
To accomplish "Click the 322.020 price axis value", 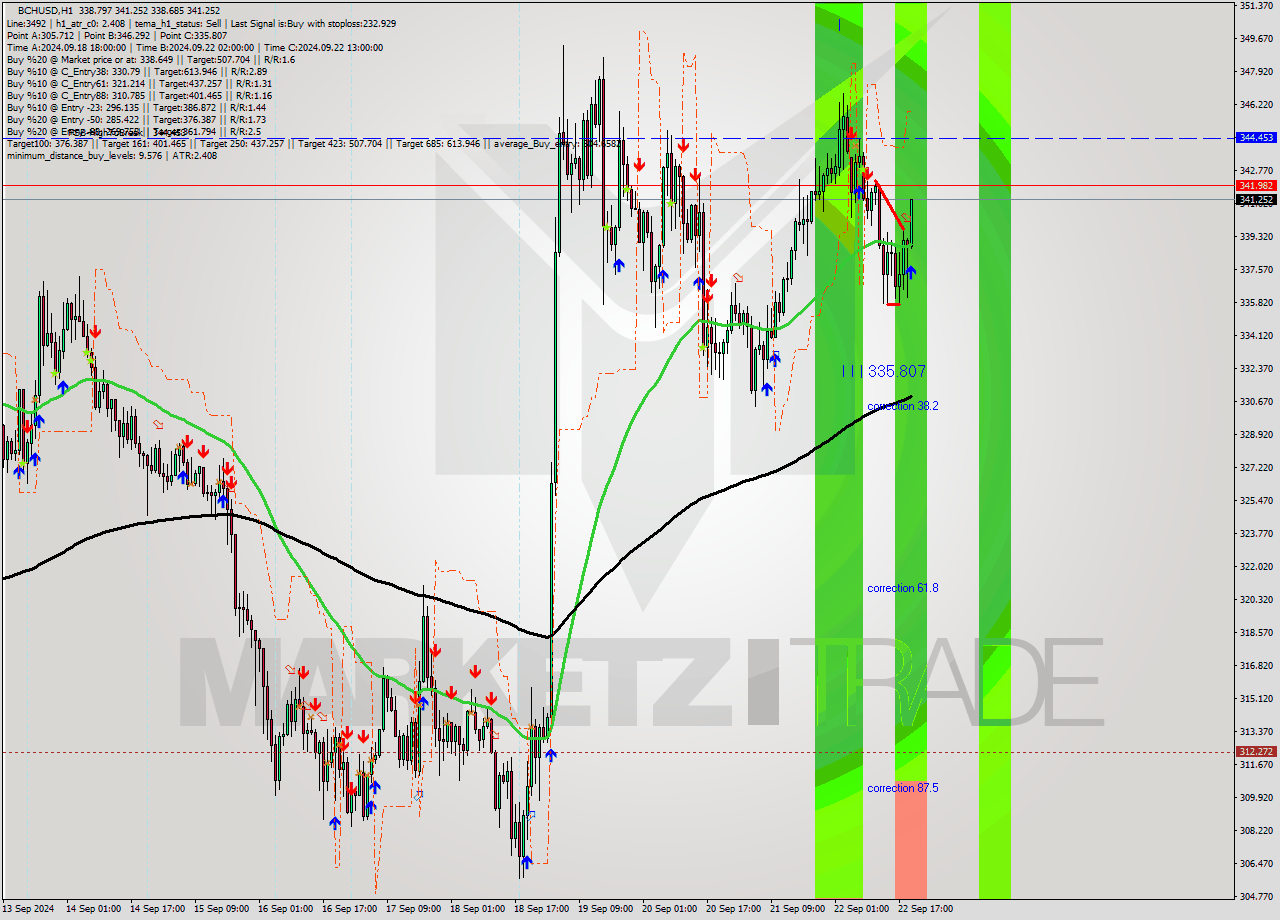I will pyautogui.click(x=1256, y=567).
